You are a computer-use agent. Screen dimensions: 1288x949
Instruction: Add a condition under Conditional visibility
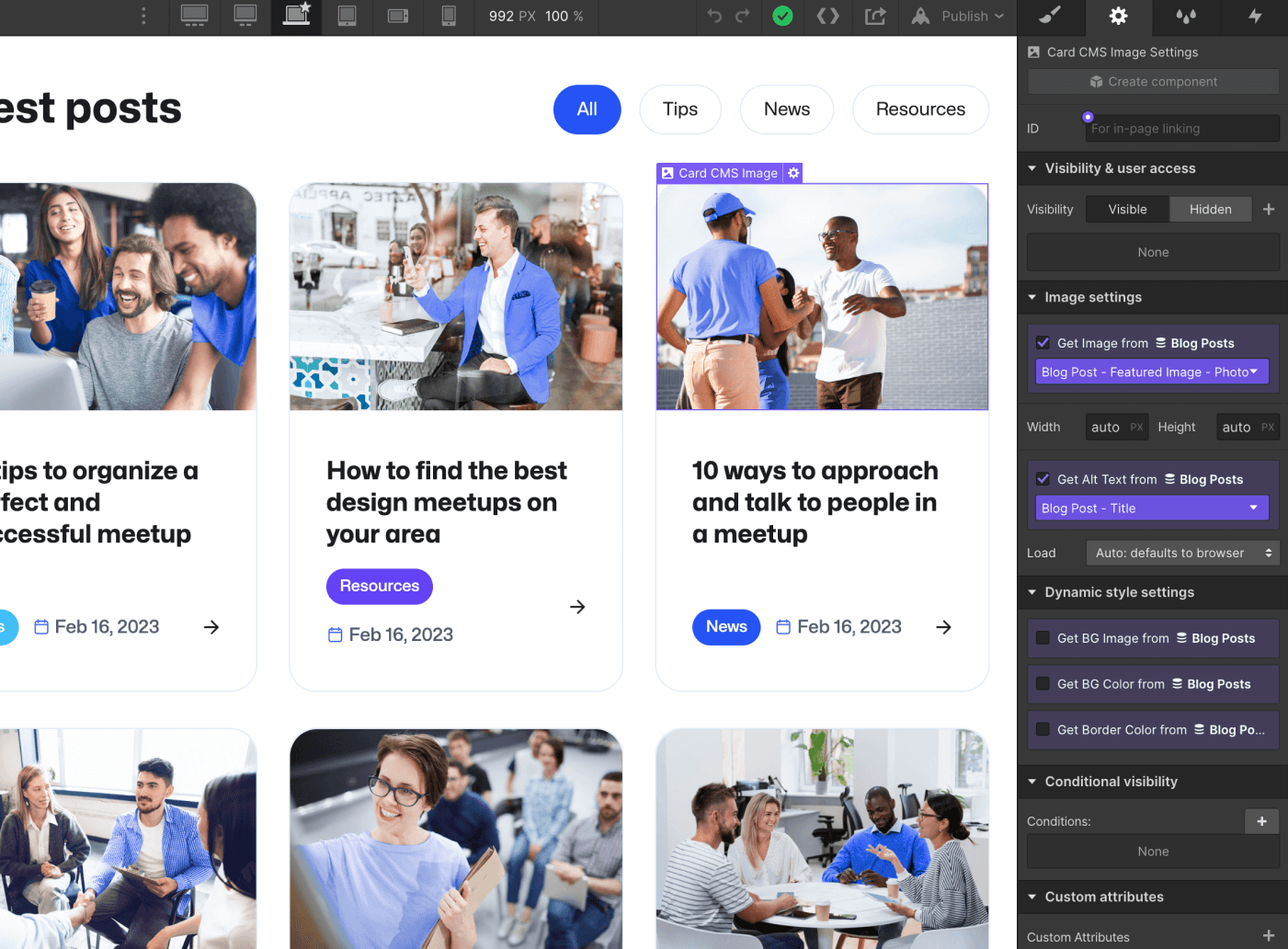coord(1261,820)
